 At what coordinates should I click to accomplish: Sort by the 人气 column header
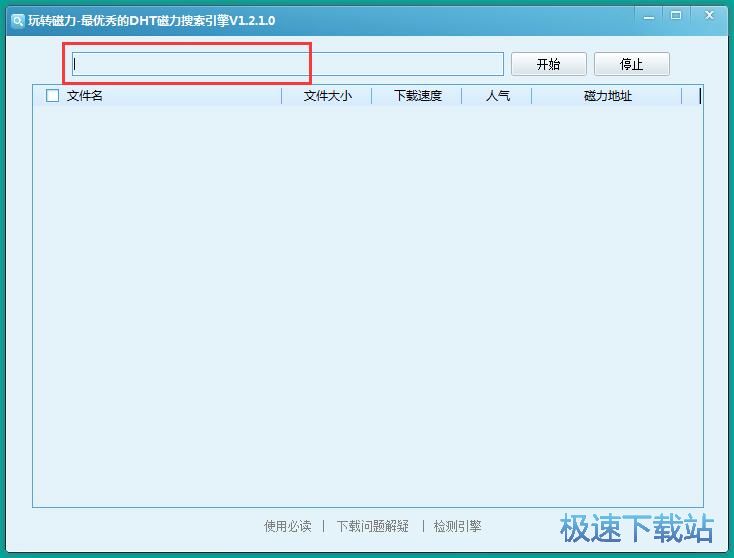tap(498, 96)
